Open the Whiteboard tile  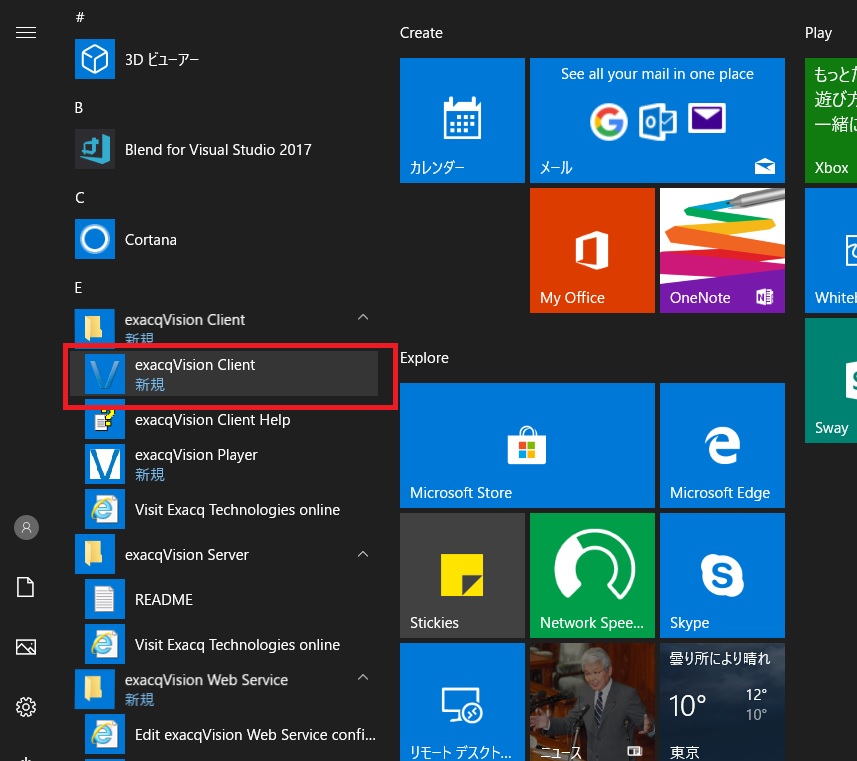click(x=831, y=250)
